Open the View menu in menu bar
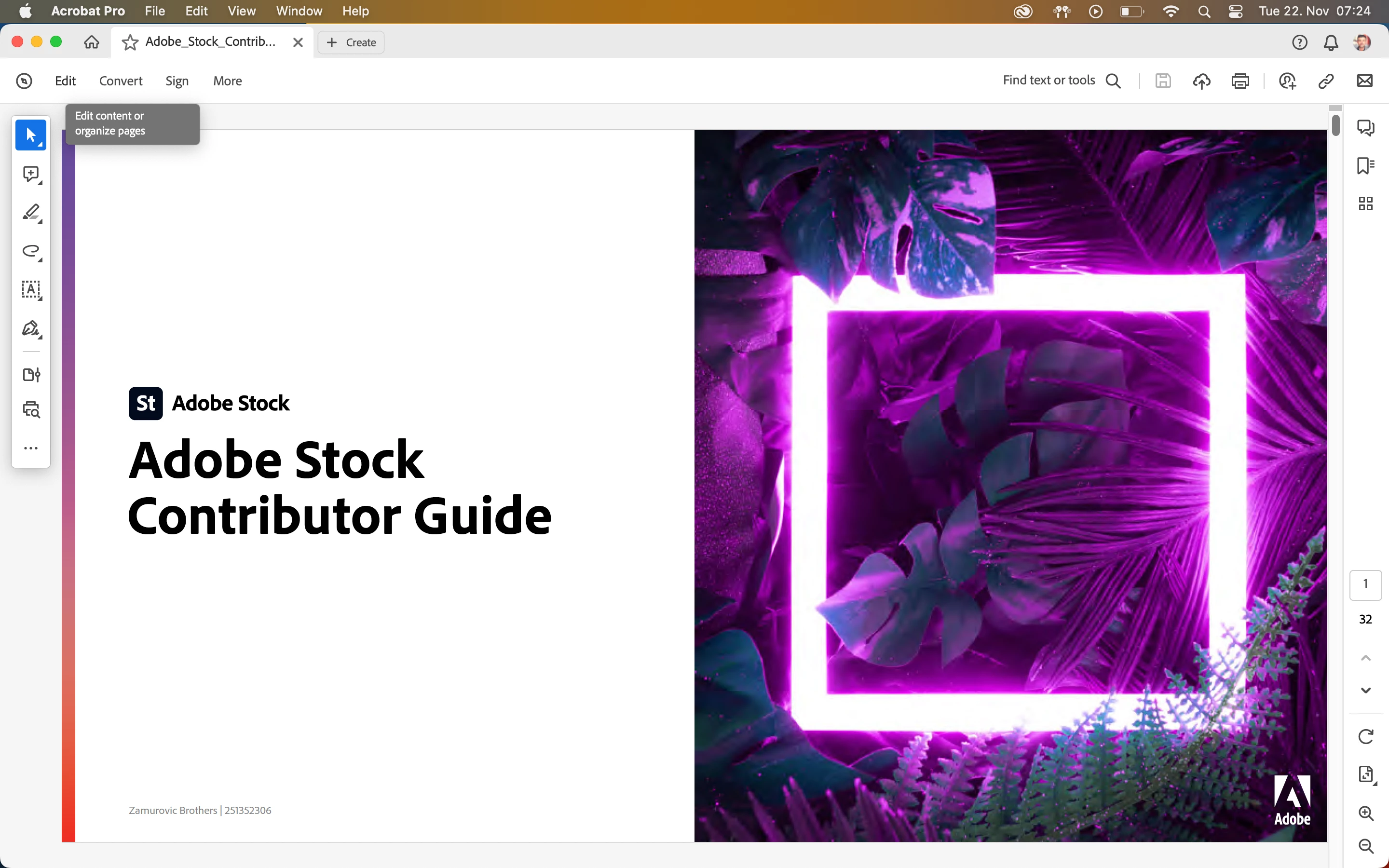Image resolution: width=1389 pixels, height=868 pixels. tap(242, 11)
